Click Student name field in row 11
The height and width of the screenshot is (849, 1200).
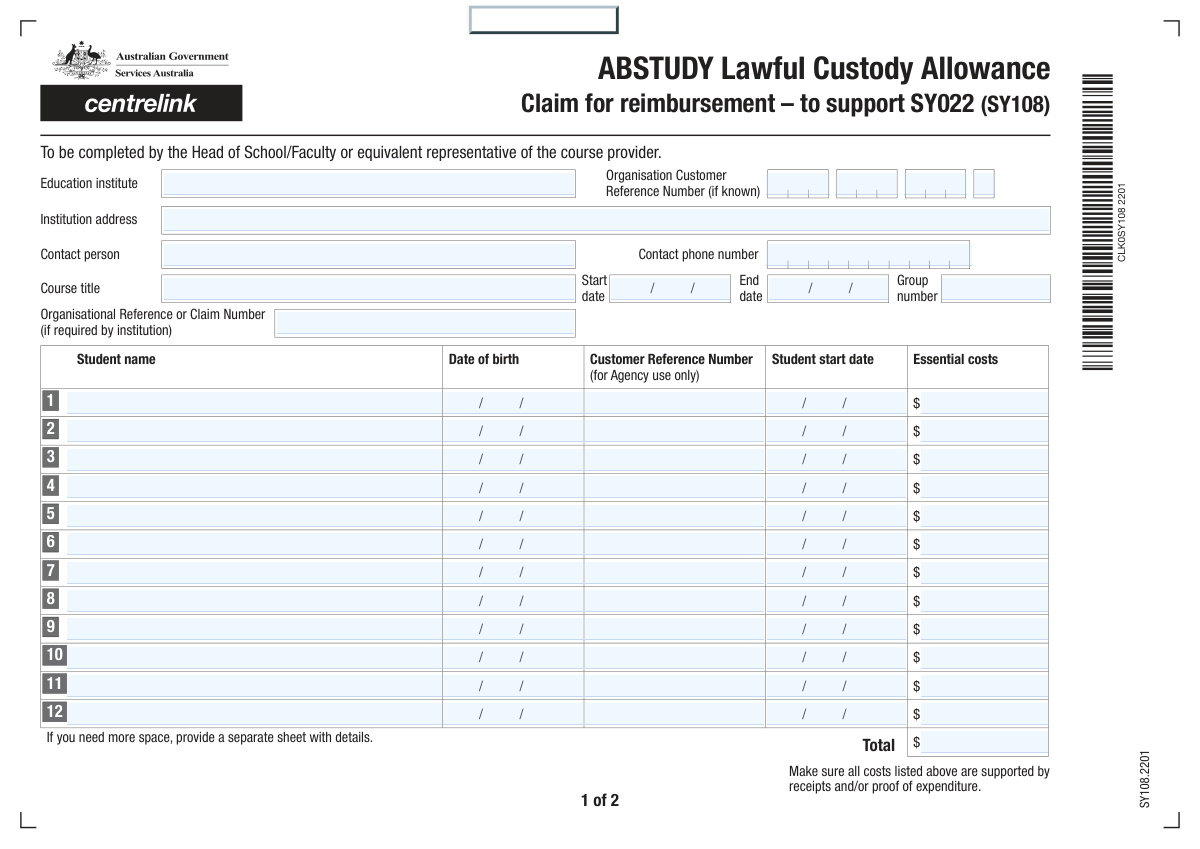coord(254,685)
